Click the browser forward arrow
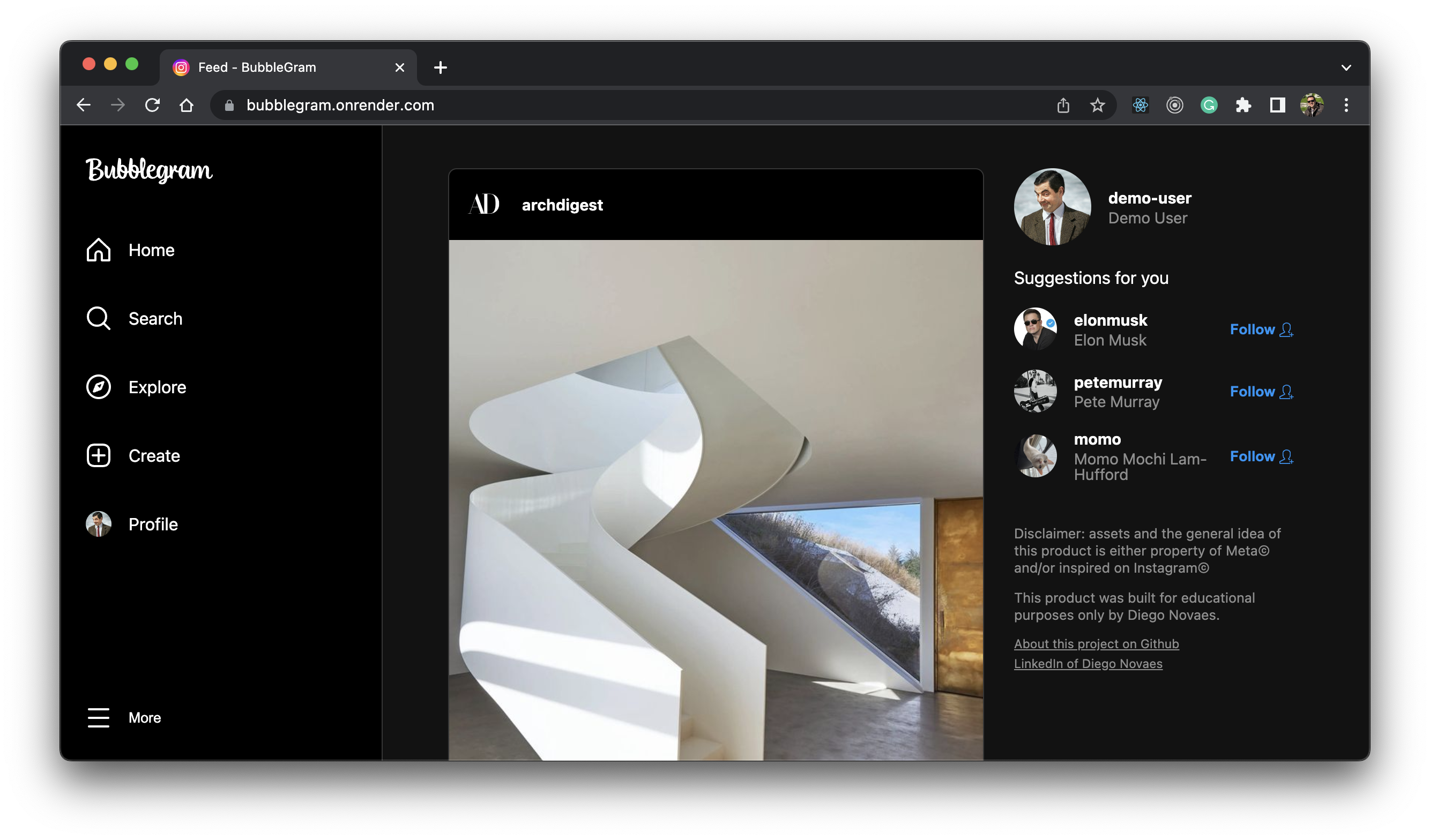 coord(117,105)
